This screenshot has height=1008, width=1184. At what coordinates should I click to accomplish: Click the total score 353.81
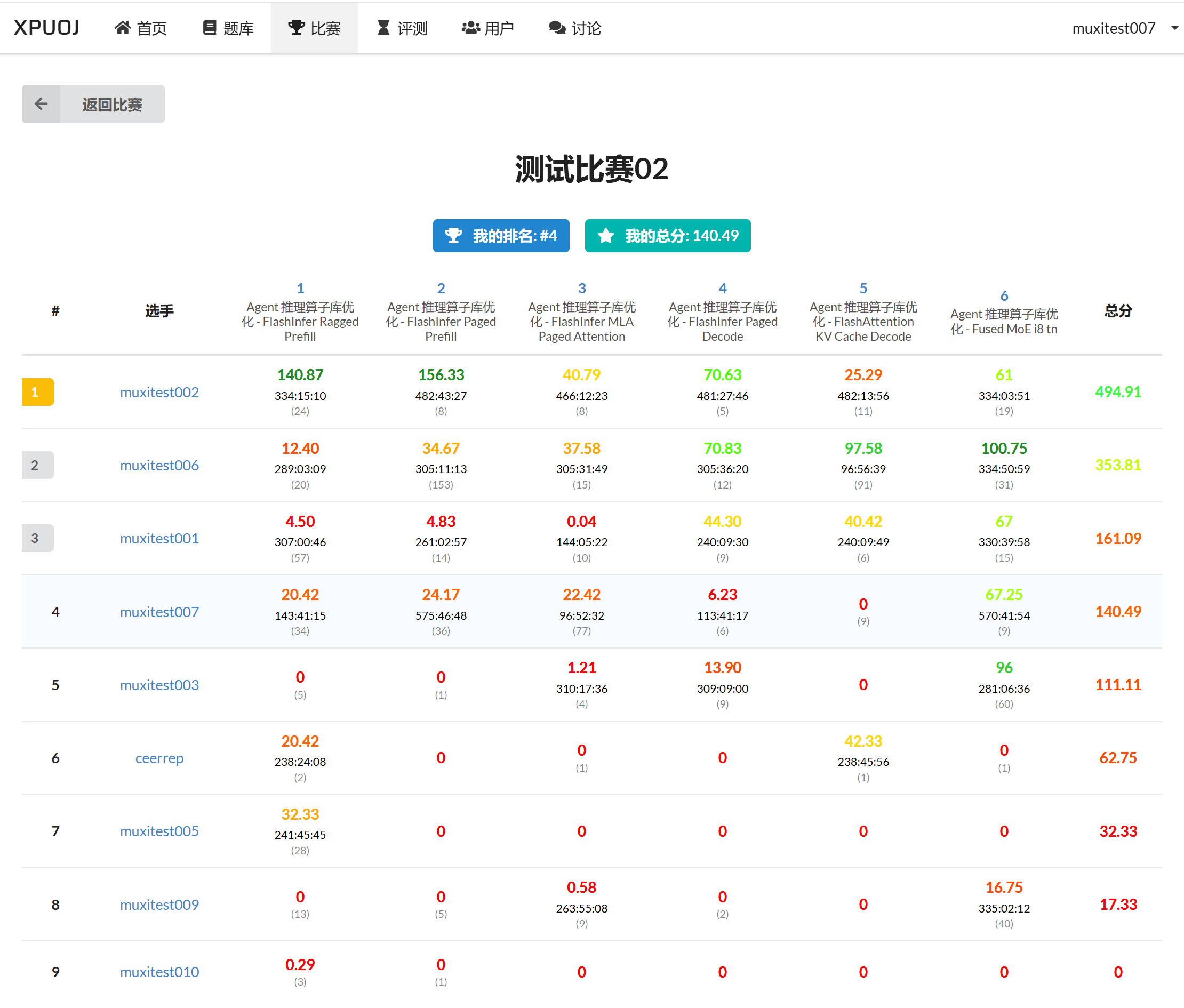pos(1118,465)
